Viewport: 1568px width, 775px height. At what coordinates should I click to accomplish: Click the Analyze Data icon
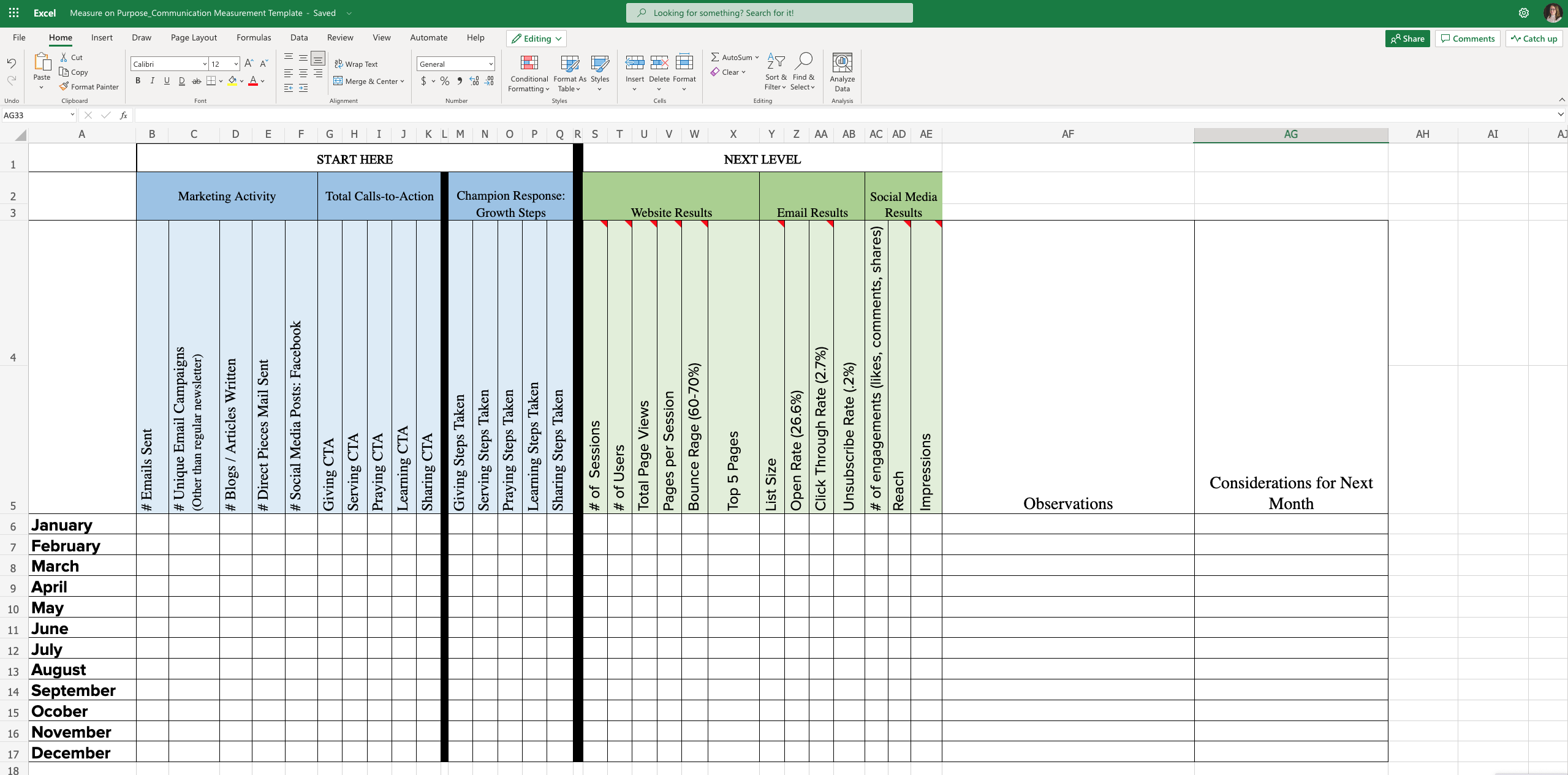(841, 69)
